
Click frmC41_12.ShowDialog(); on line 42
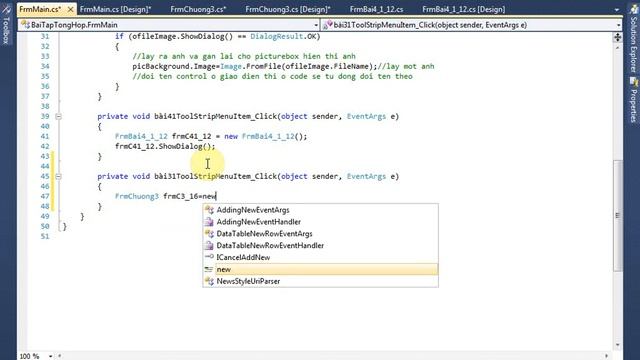pyautogui.click(x=165, y=146)
